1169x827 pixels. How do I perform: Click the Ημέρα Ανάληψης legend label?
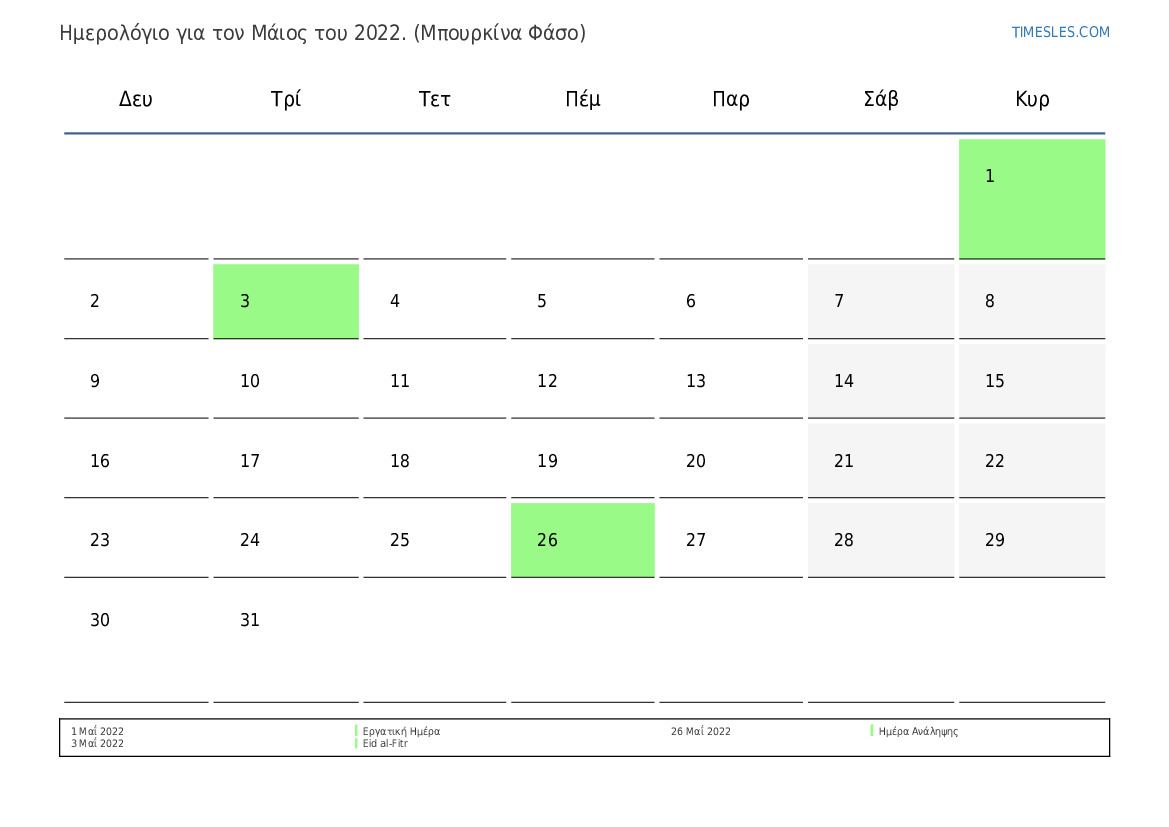(918, 731)
